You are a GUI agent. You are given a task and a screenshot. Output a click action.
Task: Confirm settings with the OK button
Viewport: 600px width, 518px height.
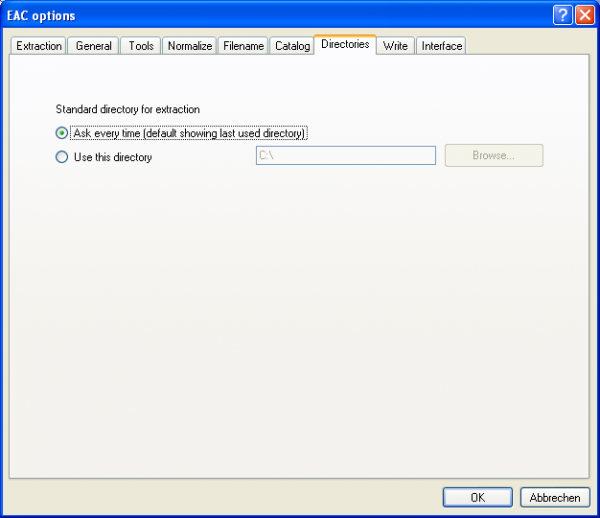point(477,497)
